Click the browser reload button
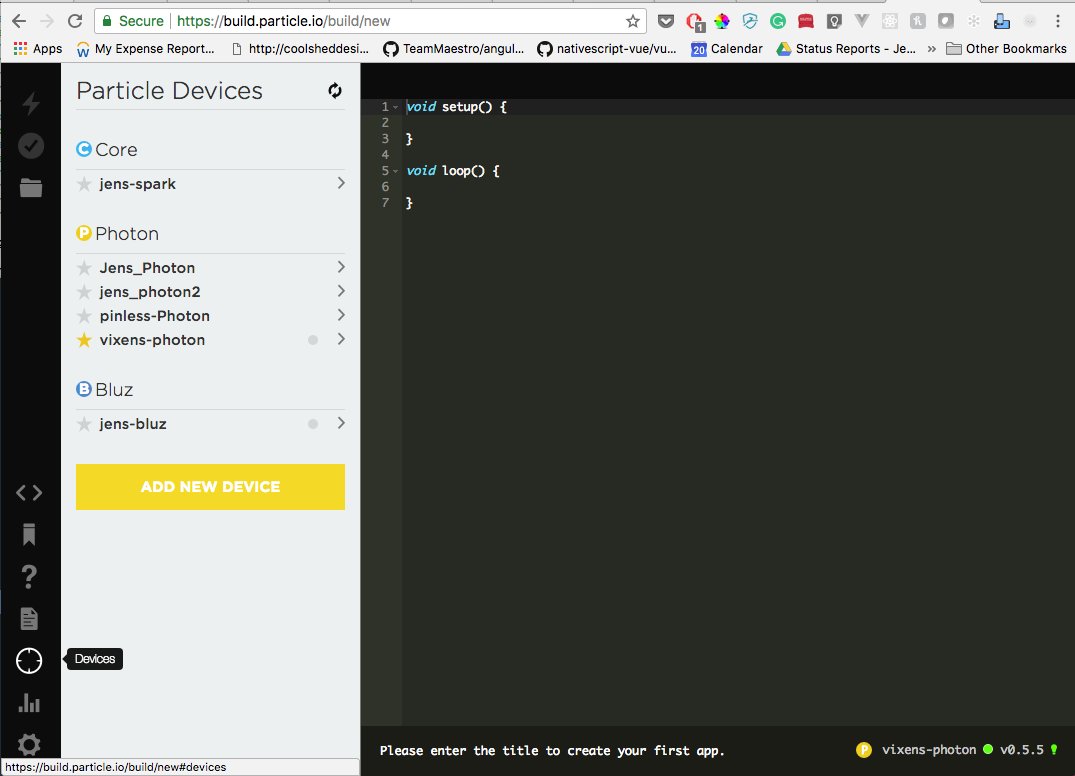 point(75,21)
